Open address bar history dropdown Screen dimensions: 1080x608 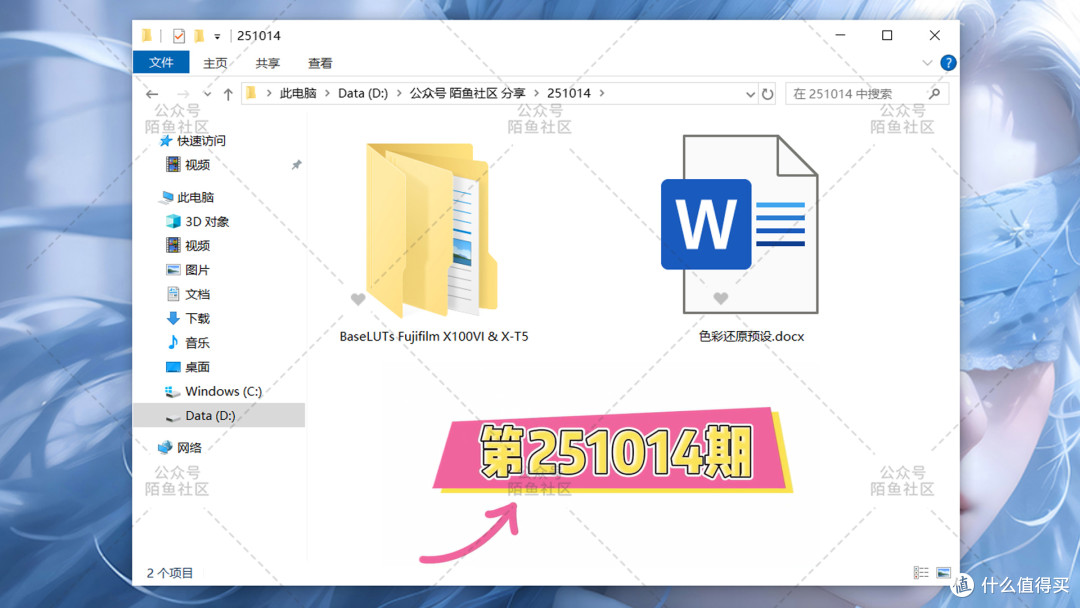tap(750, 94)
